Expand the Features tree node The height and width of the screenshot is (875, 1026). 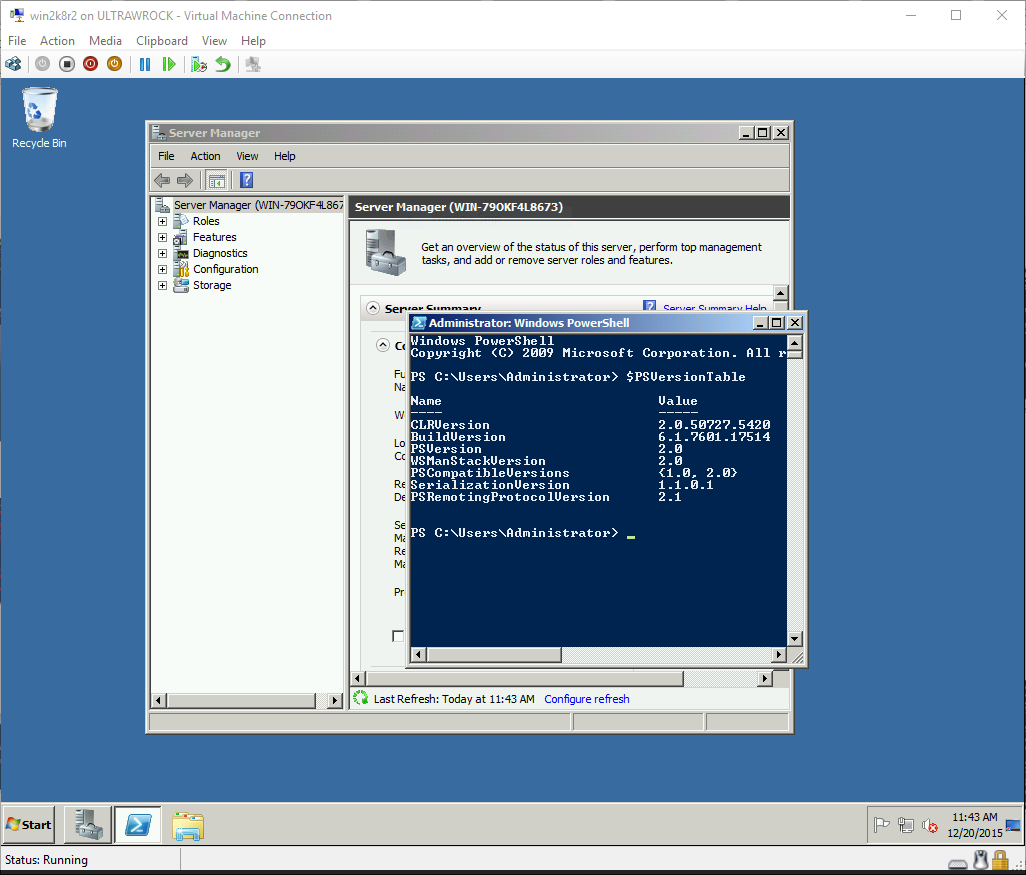click(162, 238)
